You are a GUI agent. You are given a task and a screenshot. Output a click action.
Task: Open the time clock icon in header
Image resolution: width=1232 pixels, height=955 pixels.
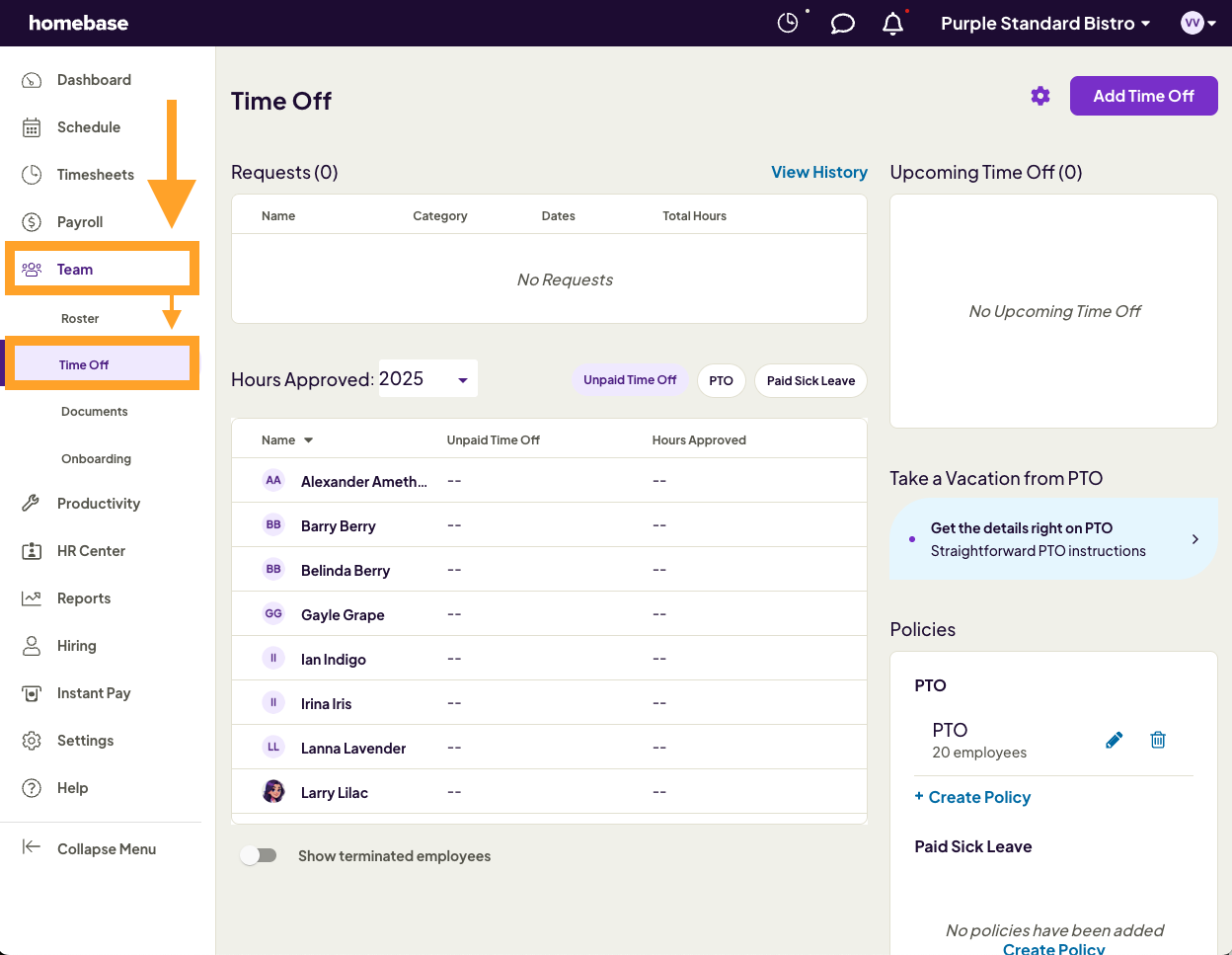click(x=788, y=23)
